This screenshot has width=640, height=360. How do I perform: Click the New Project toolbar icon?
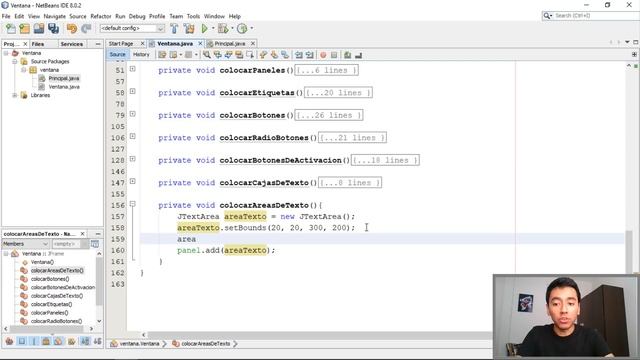(24, 29)
